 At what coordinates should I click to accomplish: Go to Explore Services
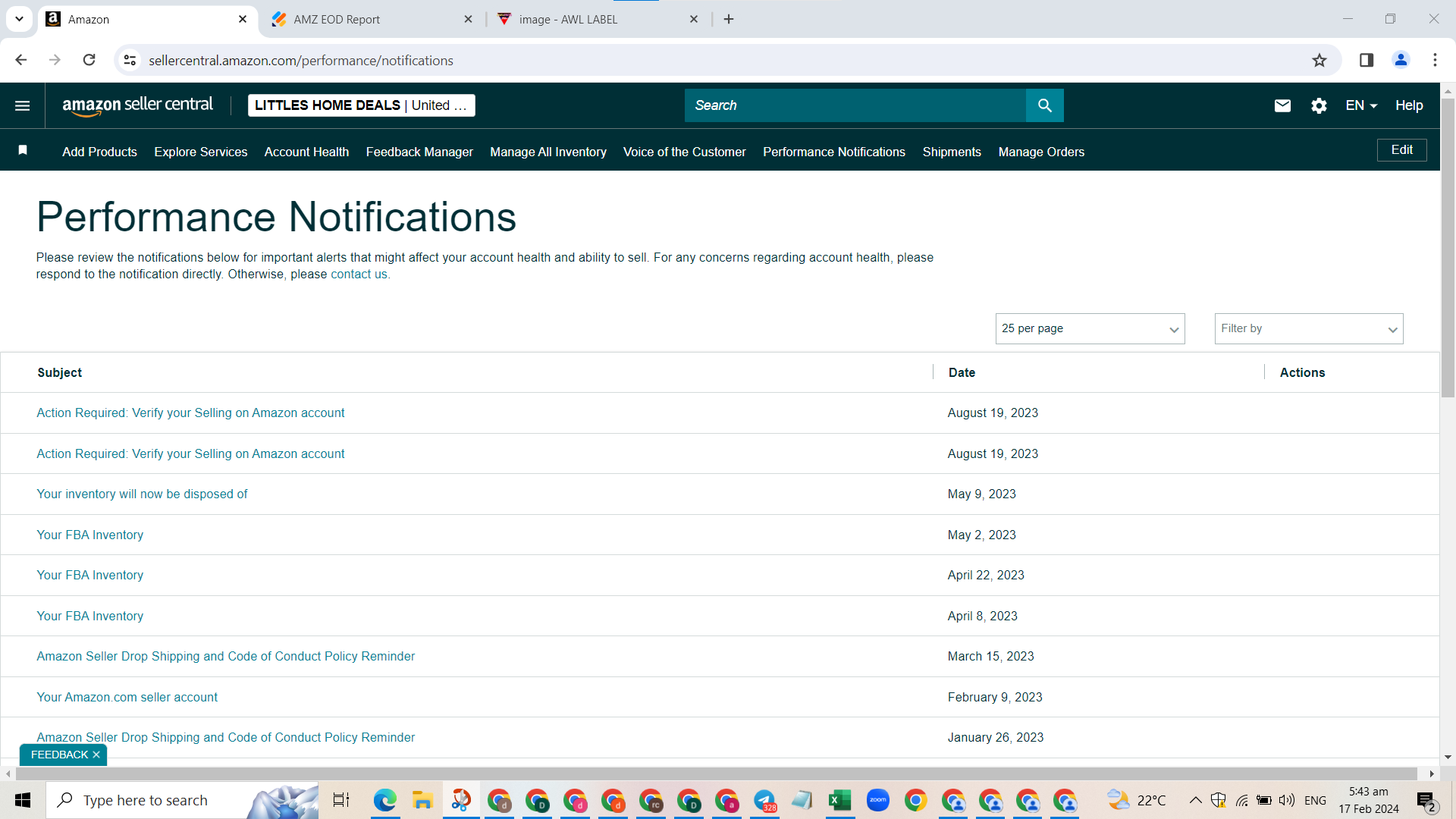201,152
